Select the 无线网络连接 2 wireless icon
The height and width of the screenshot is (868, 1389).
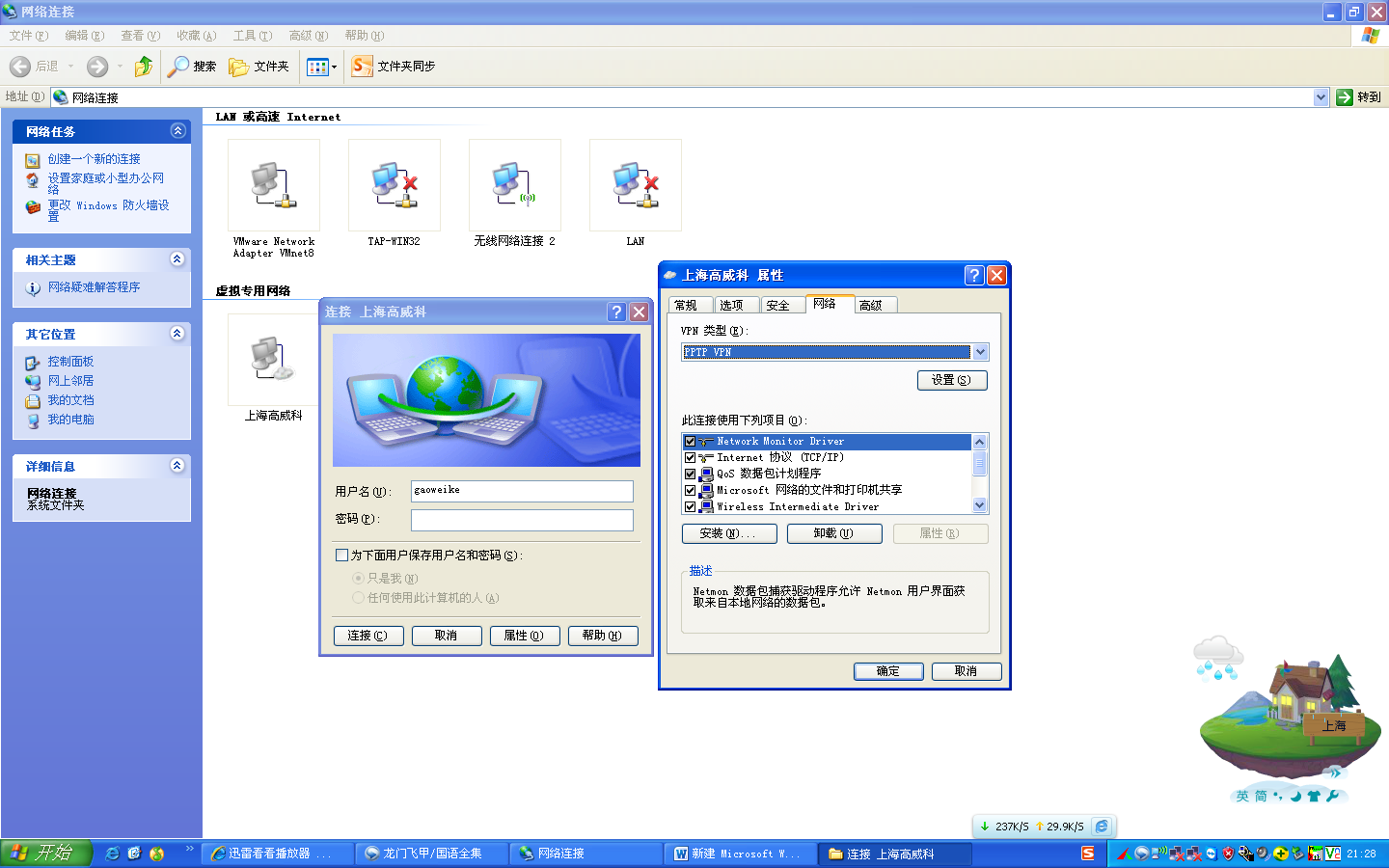point(514,185)
